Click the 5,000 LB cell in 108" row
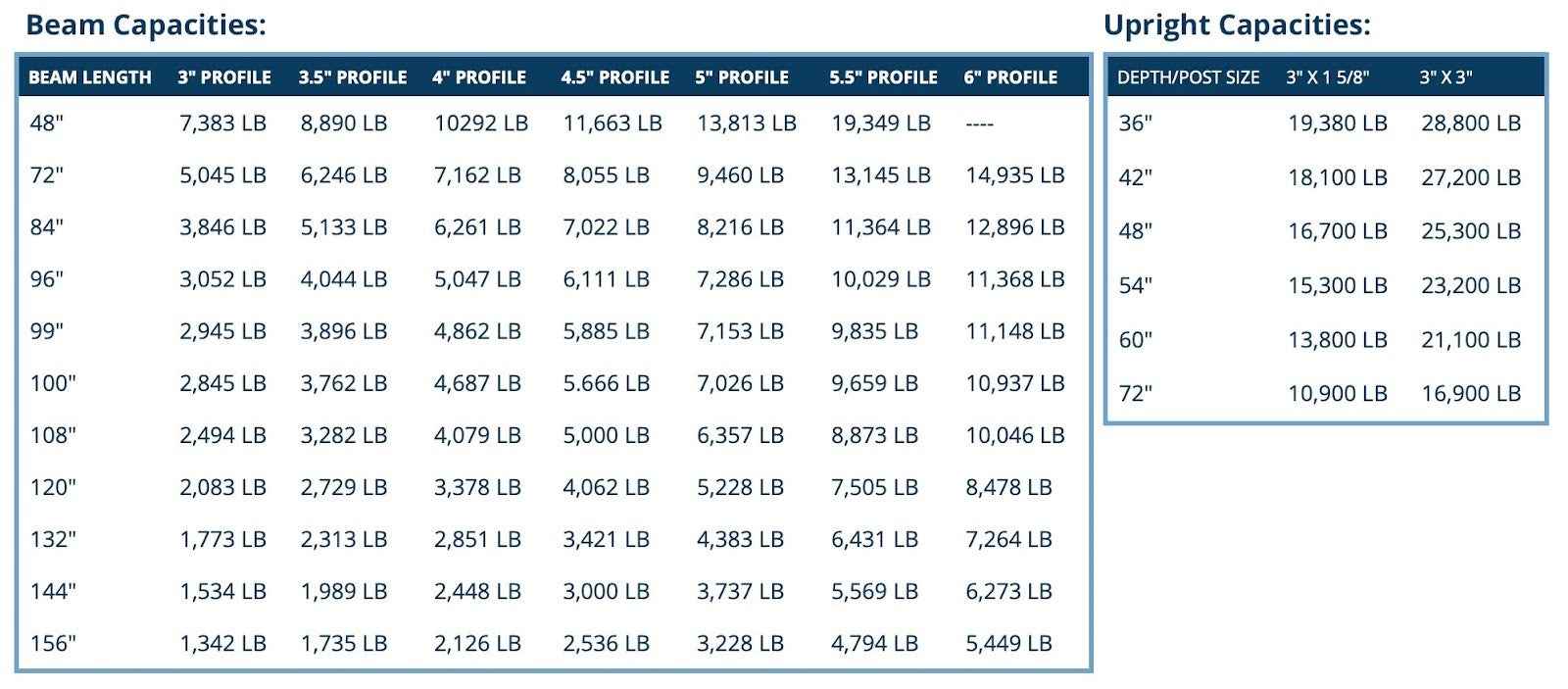 606,435
